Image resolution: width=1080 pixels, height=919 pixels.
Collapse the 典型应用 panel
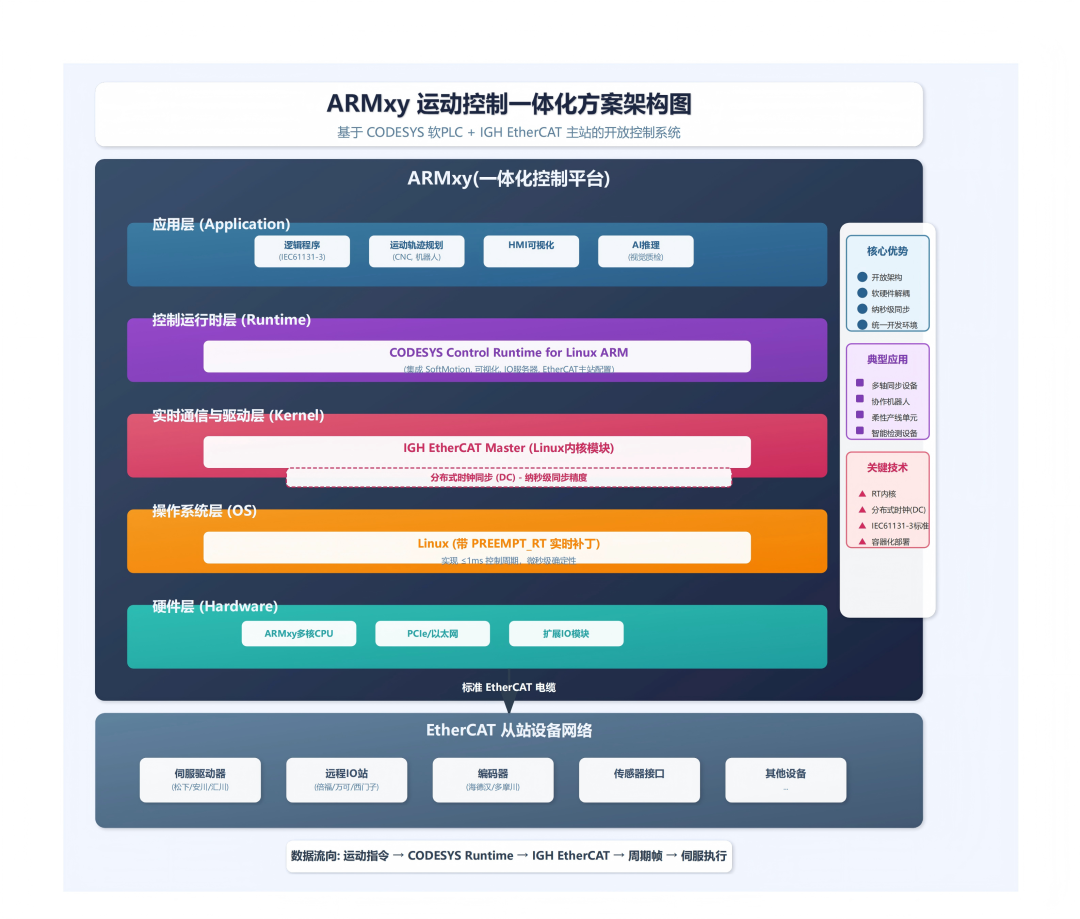(x=886, y=359)
